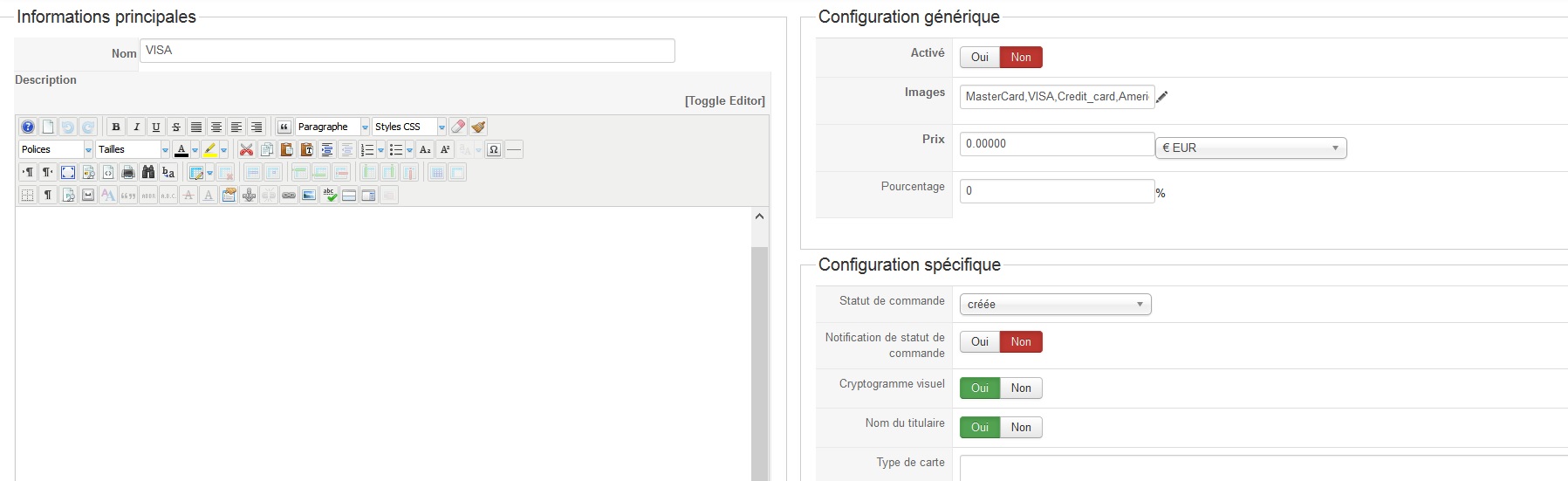Click the Toggle Editor link
1568x481 pixels.
(724, 101)
